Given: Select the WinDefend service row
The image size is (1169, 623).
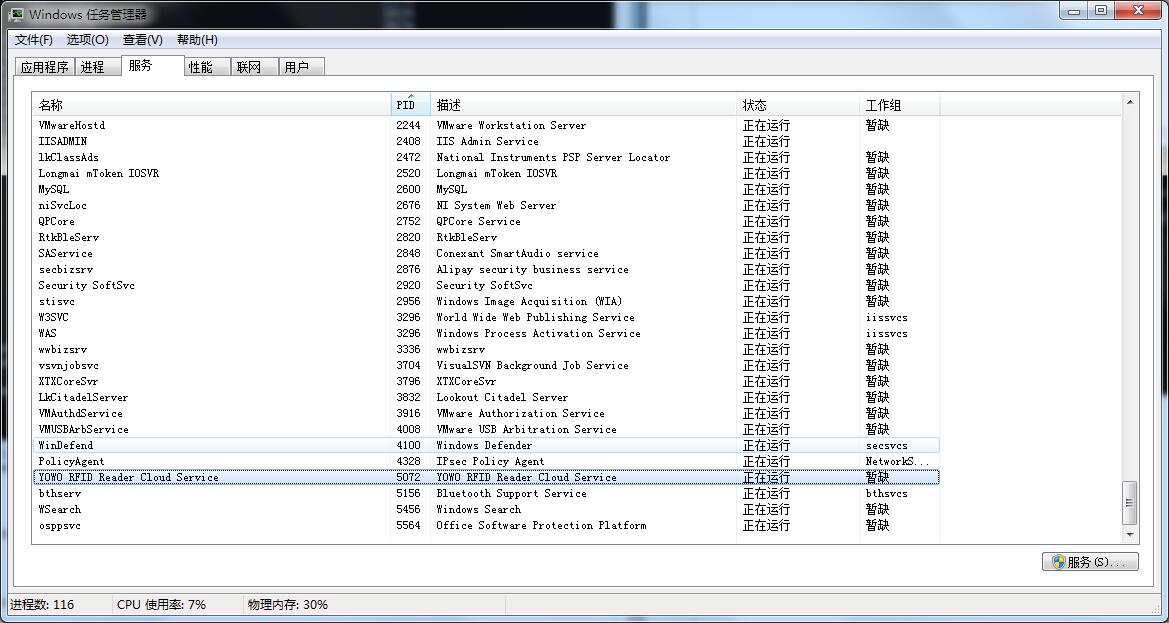Looking at the screenshot, I should (x=486, y=446).
